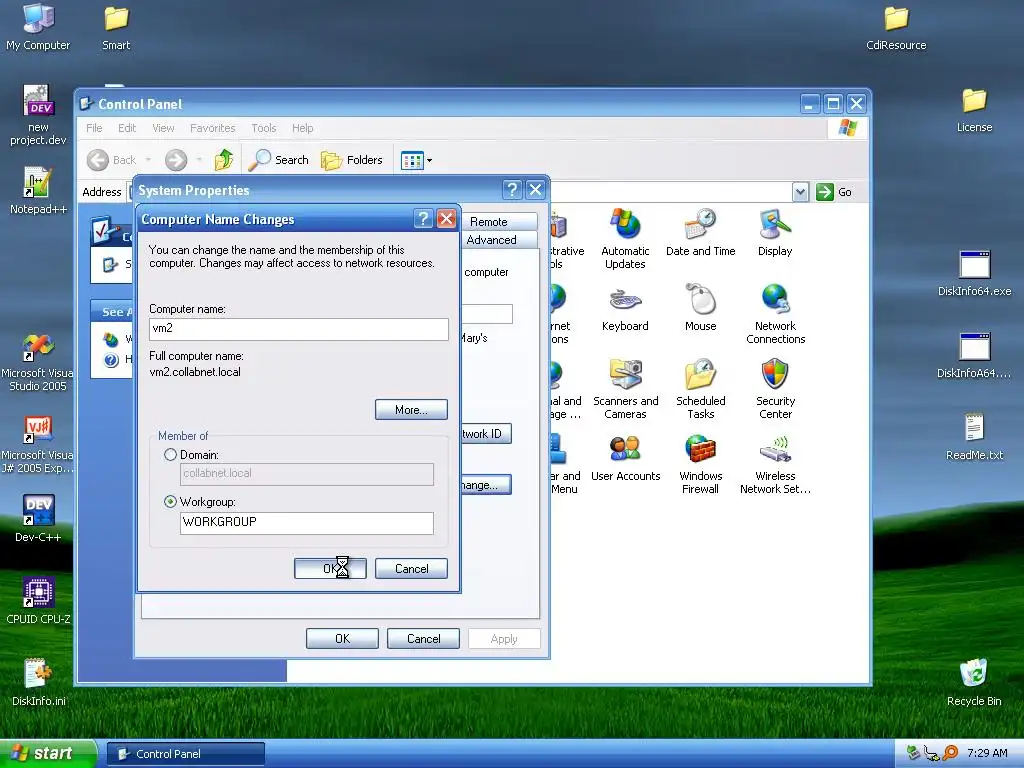Open the Date and Time applet
1024x768 pixels.
click(x=701, y=232)
